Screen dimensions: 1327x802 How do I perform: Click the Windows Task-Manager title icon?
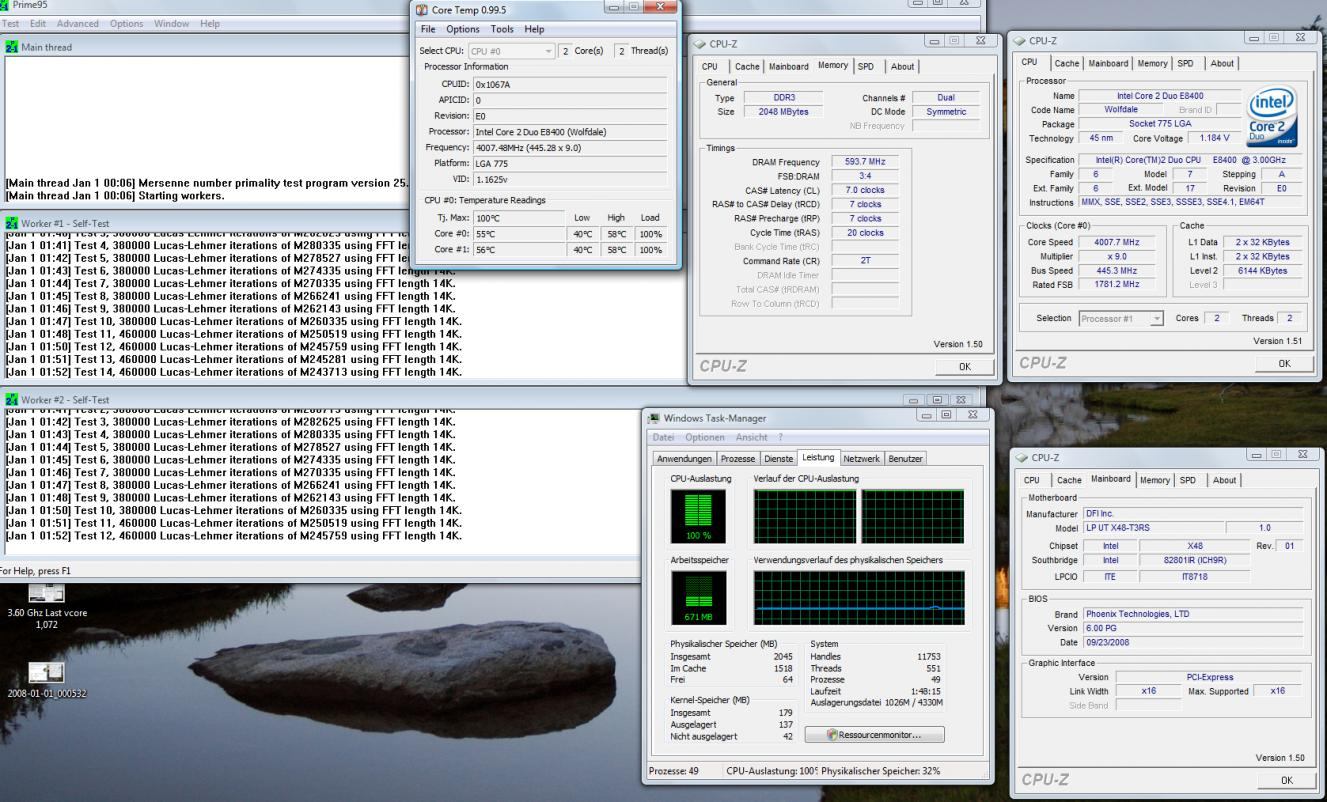[x=654, y=417]
